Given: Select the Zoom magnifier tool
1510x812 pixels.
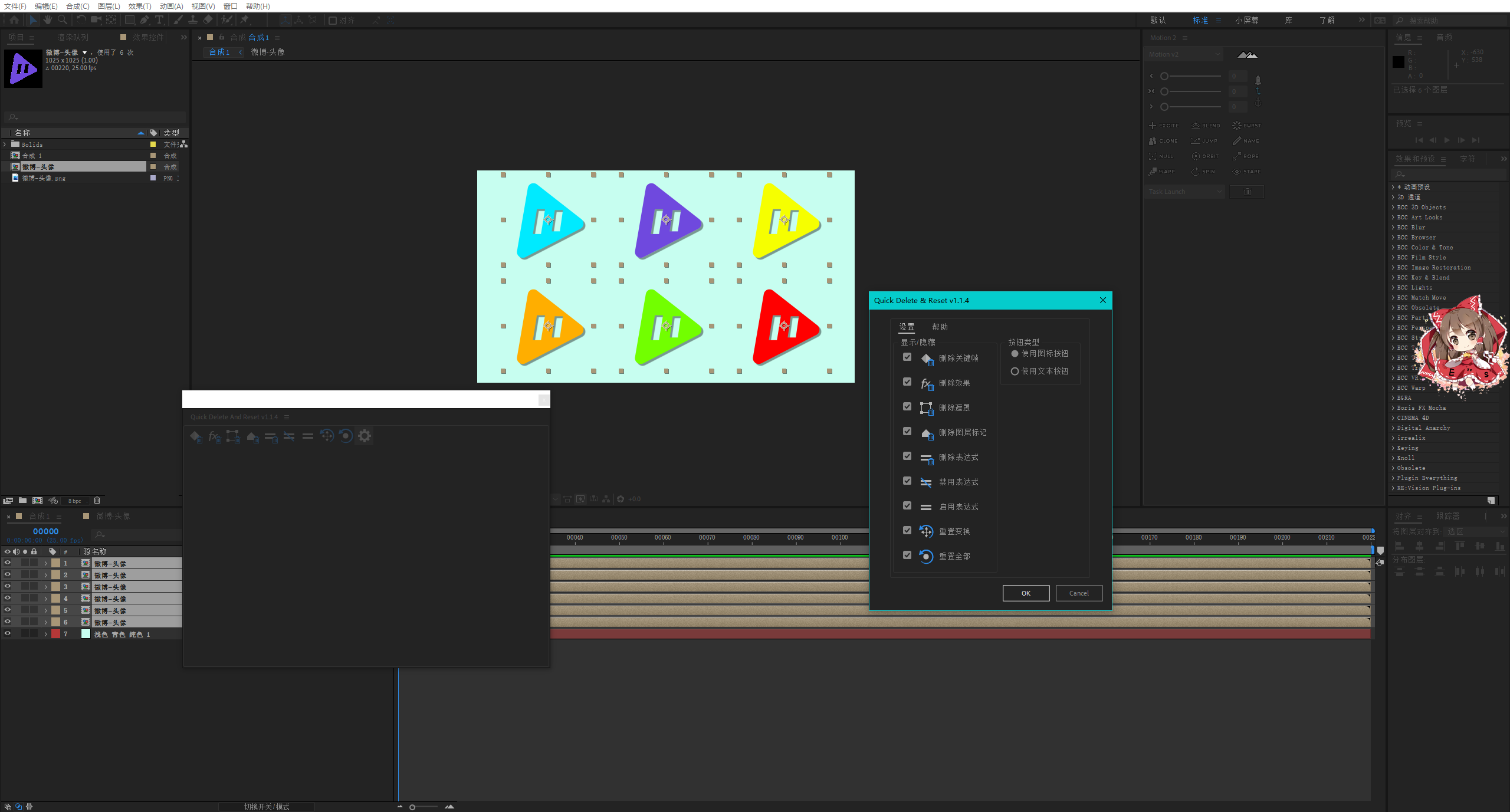Looking at the screenshot, I should (x=62, y=20).
